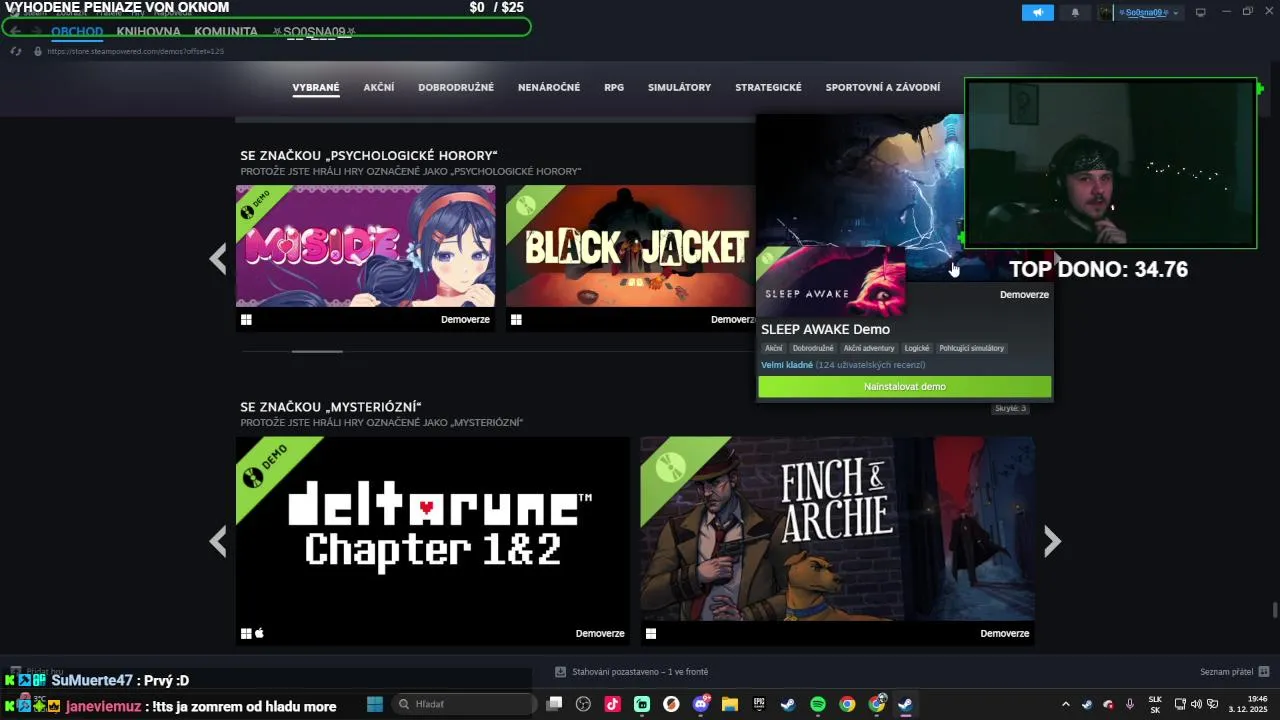Expand the system tray hidden icons chevron
The height and width of the screenshot is (720, 1280).
click(x=1065, y=704)
